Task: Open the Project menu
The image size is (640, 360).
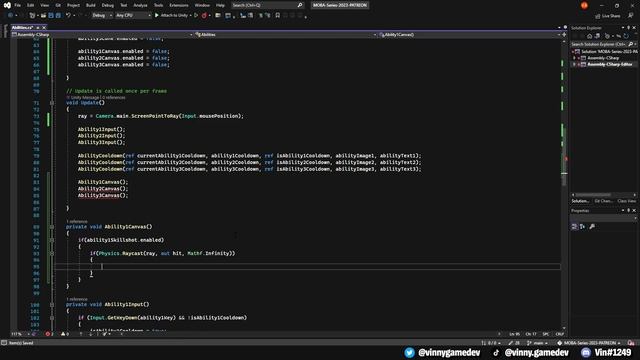Action: (x=73, y=5)
